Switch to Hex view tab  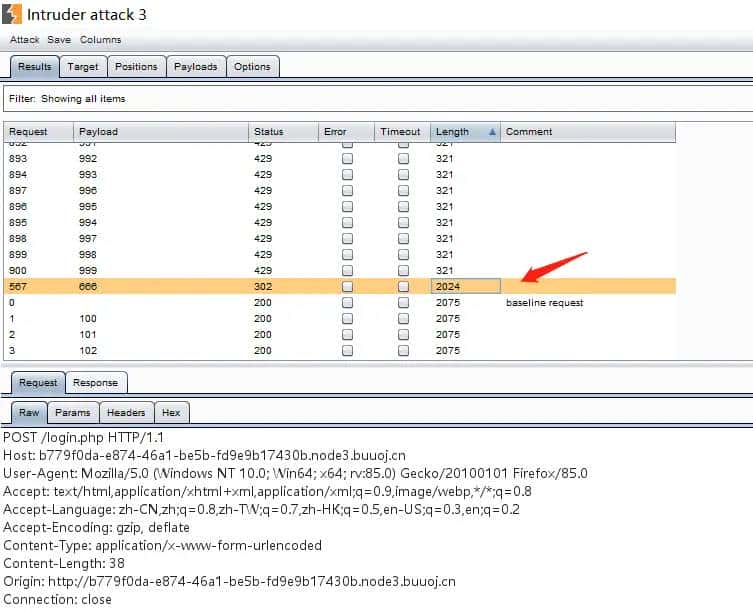[x=171, y=412]
